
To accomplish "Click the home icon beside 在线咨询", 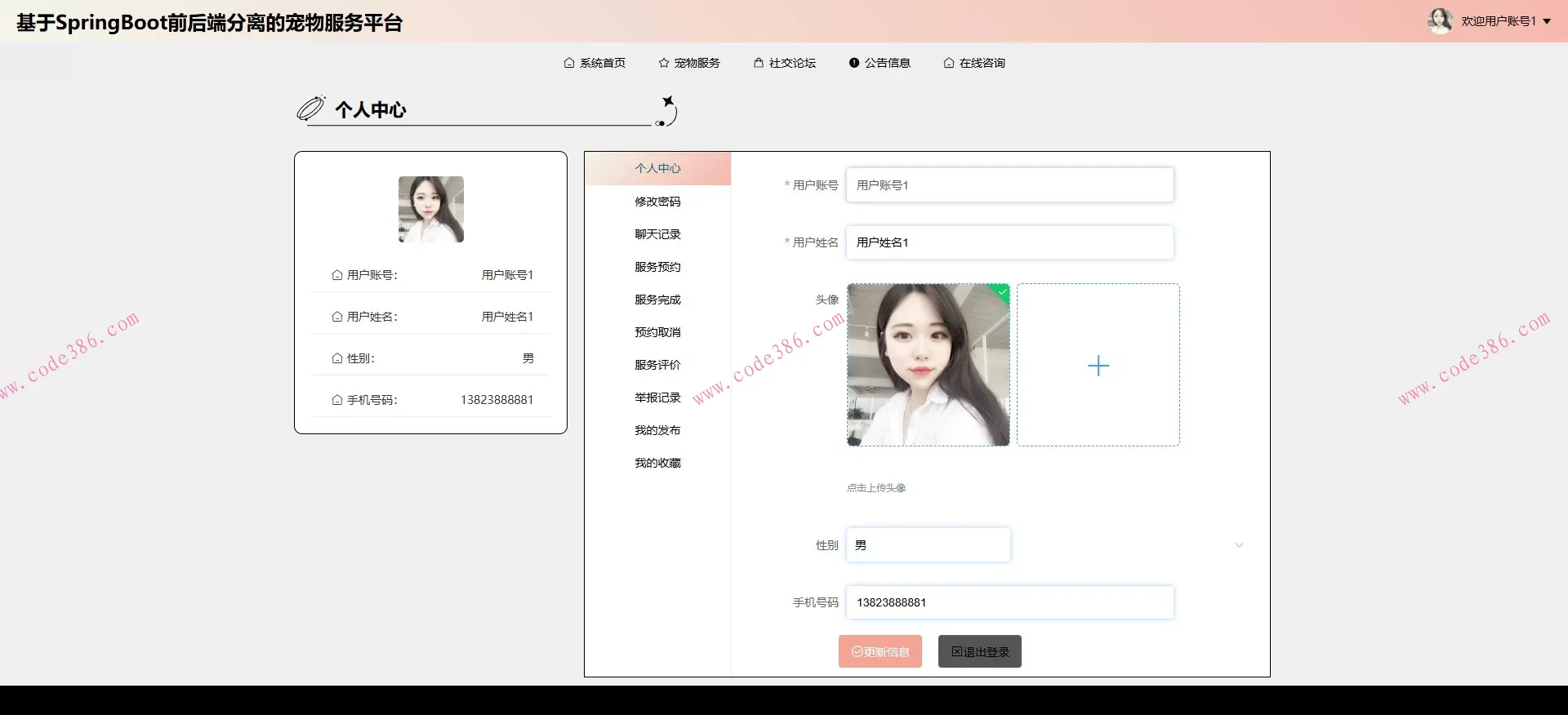I will coord(949,63).
